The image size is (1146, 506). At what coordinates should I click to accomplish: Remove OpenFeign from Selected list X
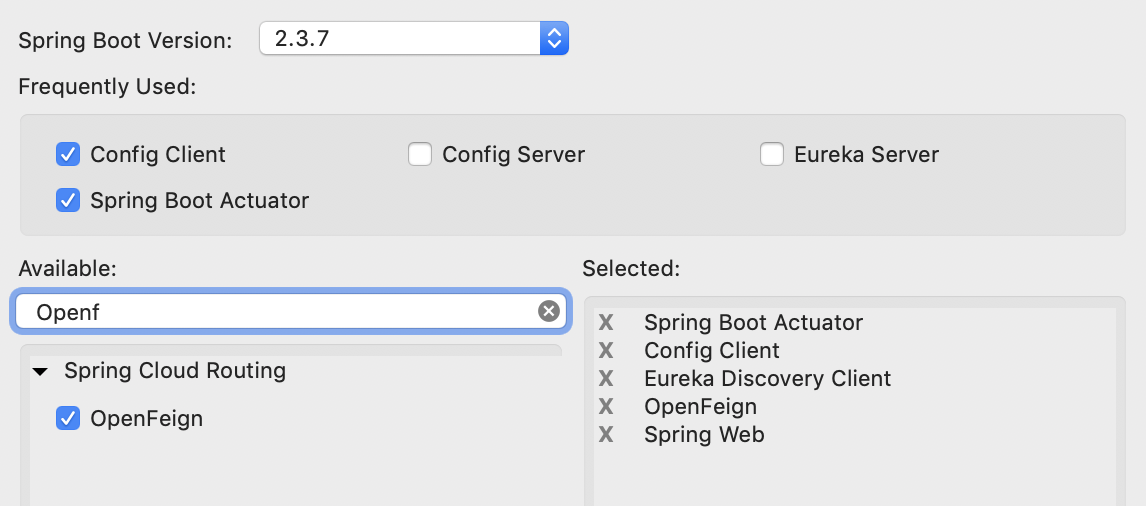coord(605,407)
